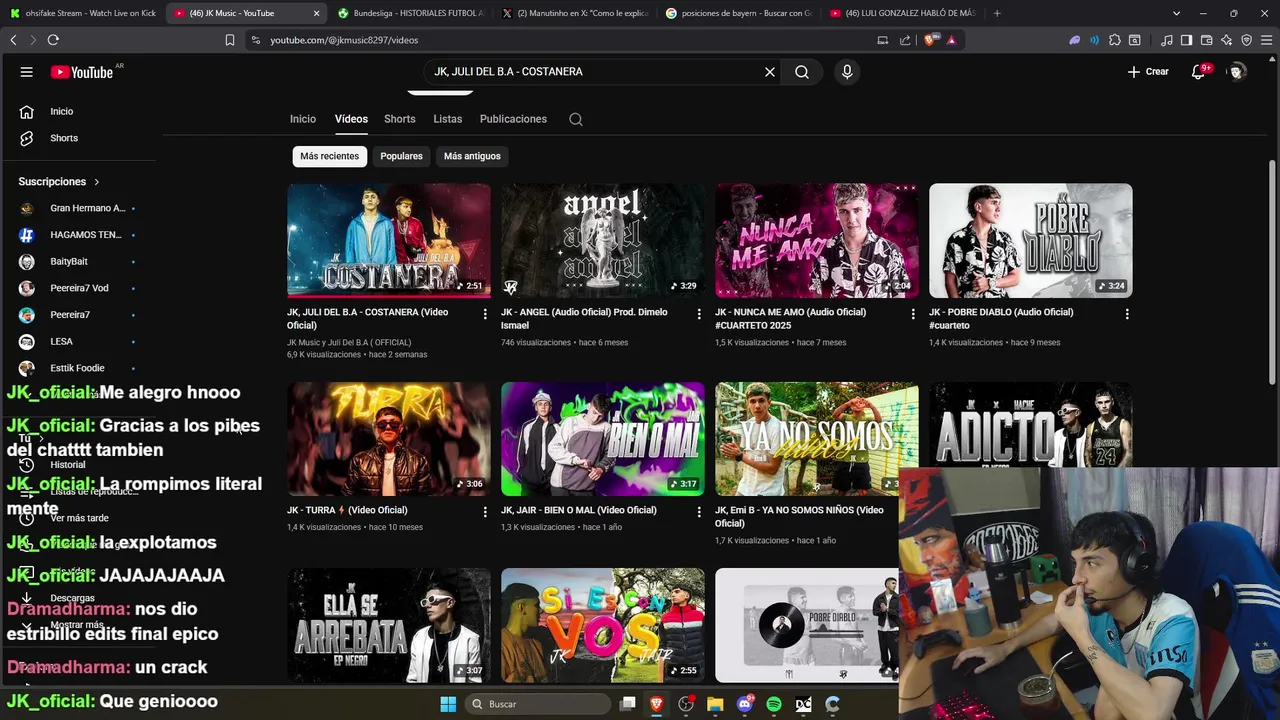Open Brave Rewards triangle icon

pyautogui.click(x=951, y=40)
